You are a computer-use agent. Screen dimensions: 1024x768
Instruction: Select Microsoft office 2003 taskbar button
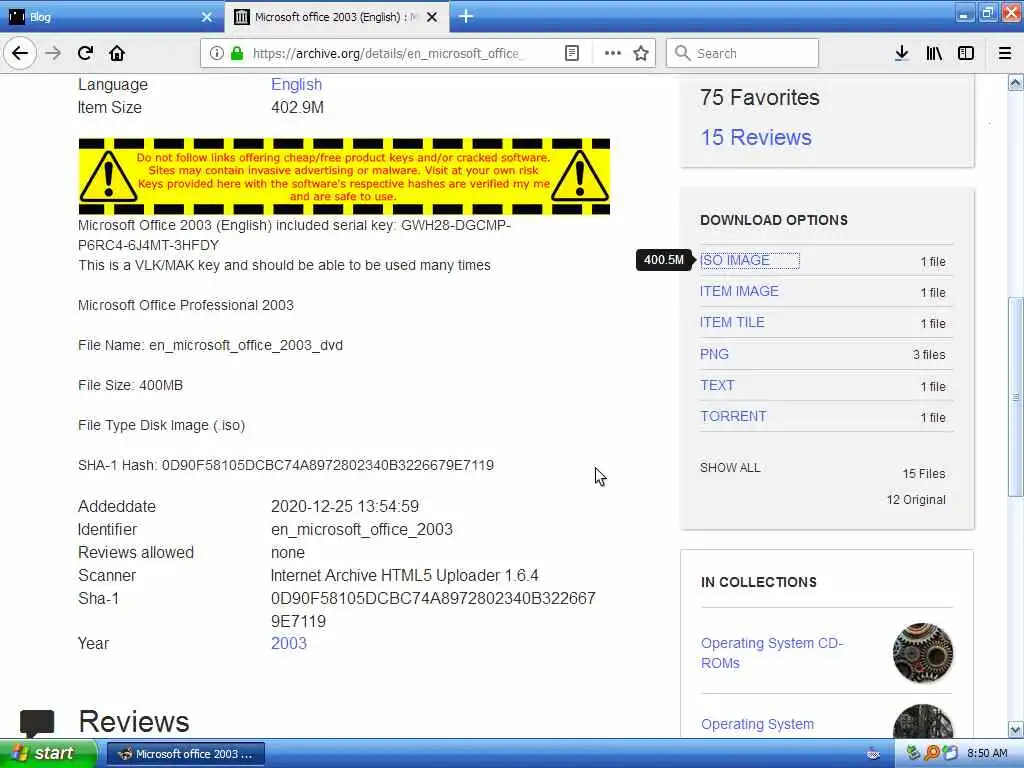(185, 754)
